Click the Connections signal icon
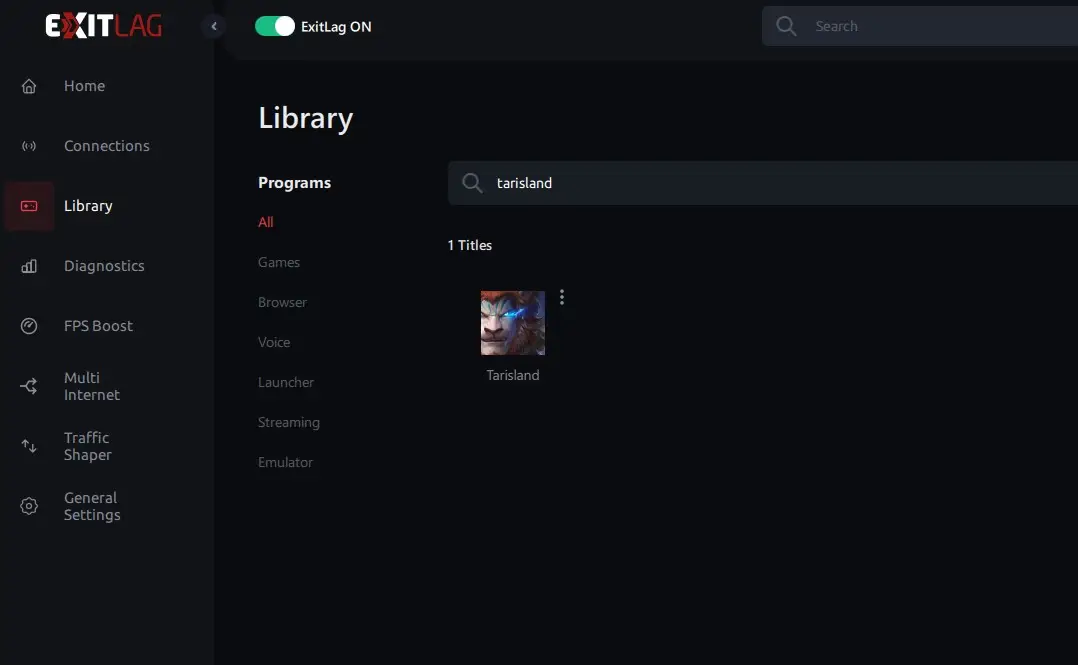1078x665 pixels. tap(29, 146)
